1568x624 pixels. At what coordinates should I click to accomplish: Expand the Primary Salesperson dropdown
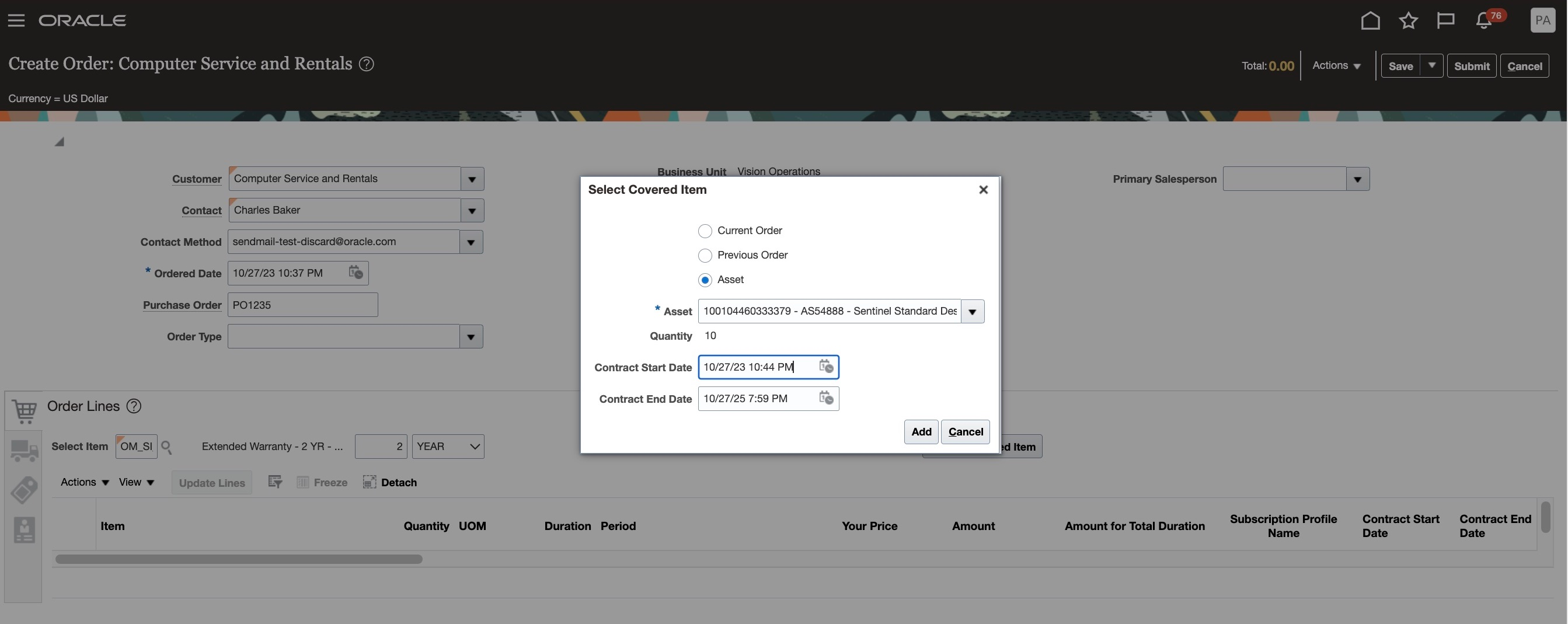pos(1357,179)
